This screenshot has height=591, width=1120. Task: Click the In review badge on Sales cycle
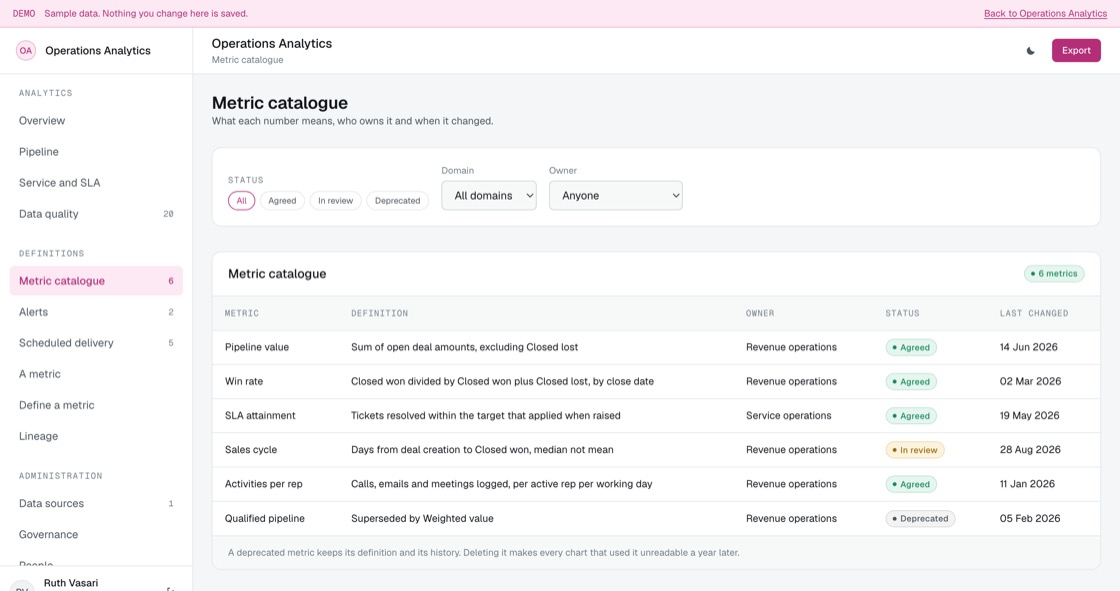(x=915, y=450)
